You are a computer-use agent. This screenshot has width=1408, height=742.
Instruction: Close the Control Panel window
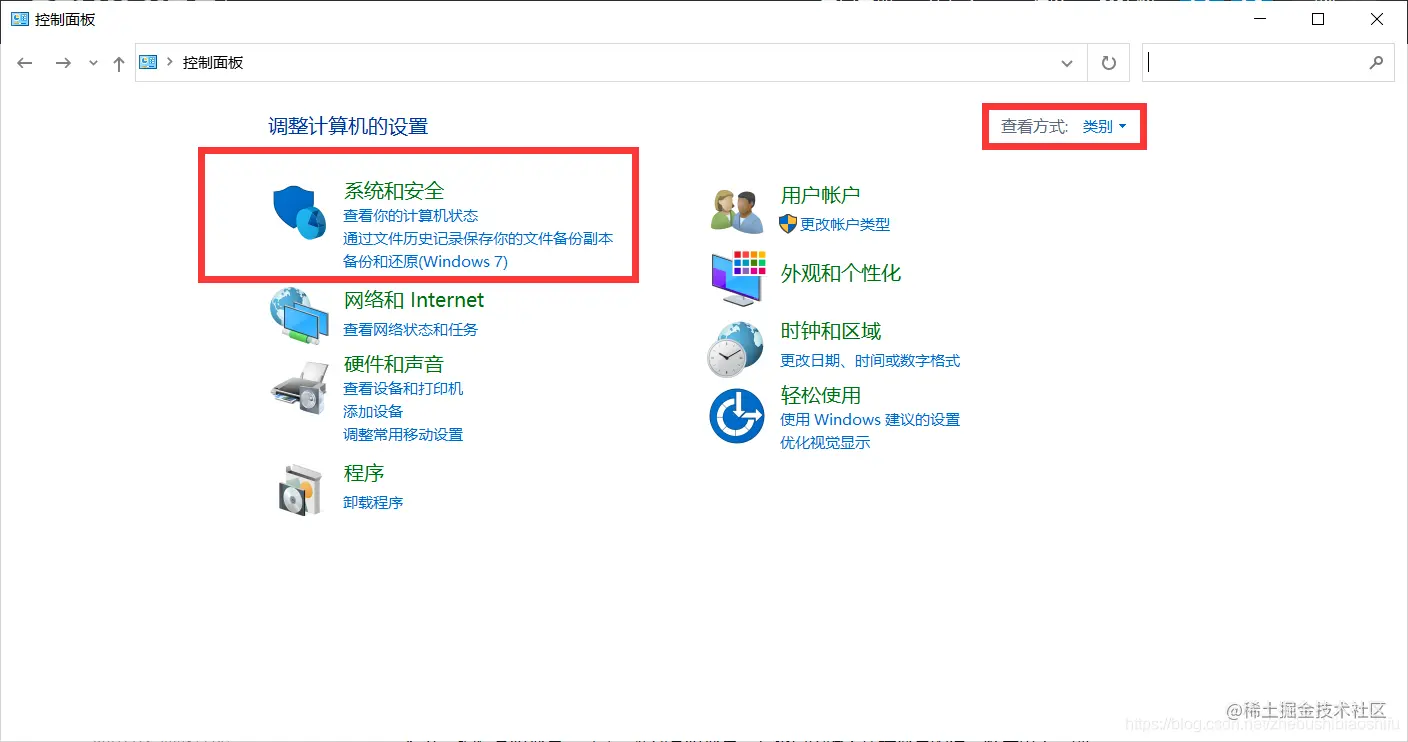tap(1376, 19)
